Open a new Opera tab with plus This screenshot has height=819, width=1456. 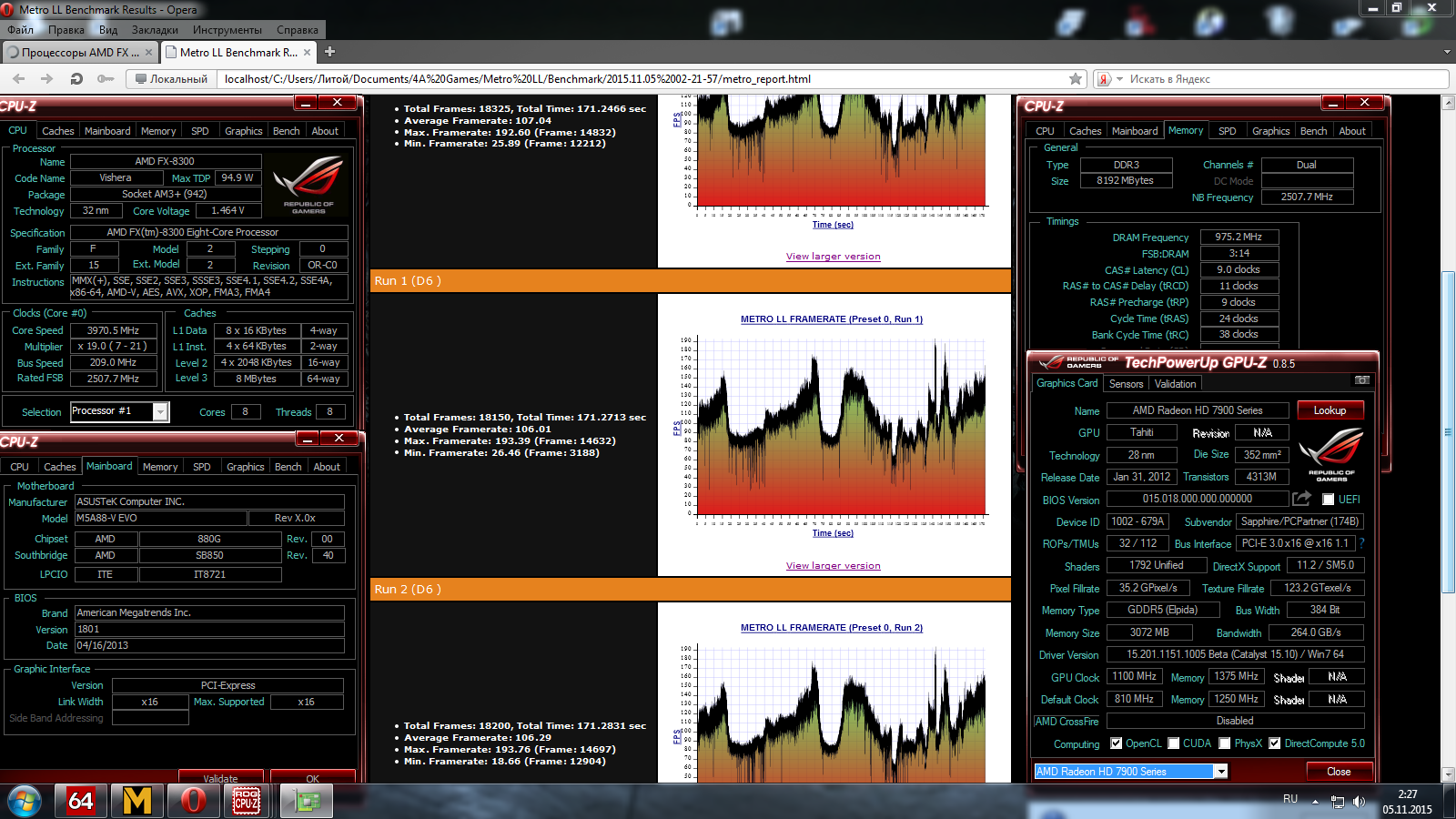[x=329, y=52]
